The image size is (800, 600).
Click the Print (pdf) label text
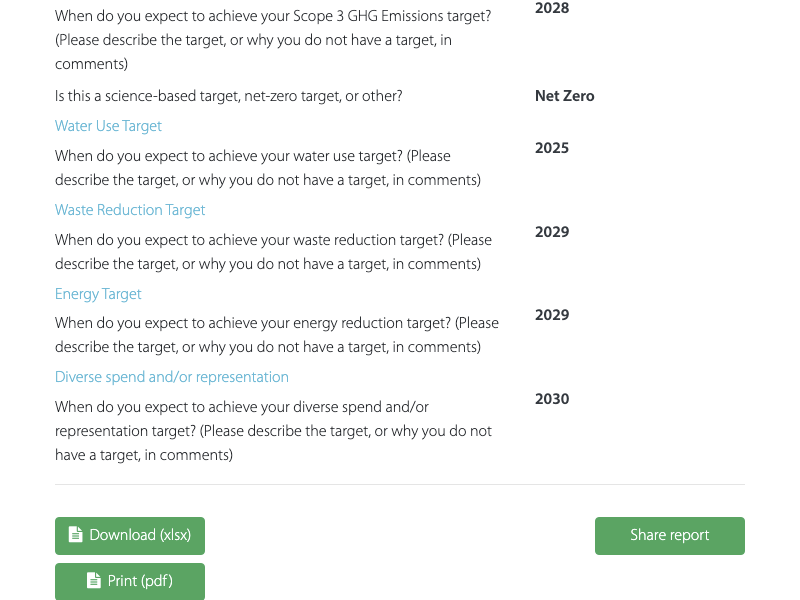click(140, 581)
